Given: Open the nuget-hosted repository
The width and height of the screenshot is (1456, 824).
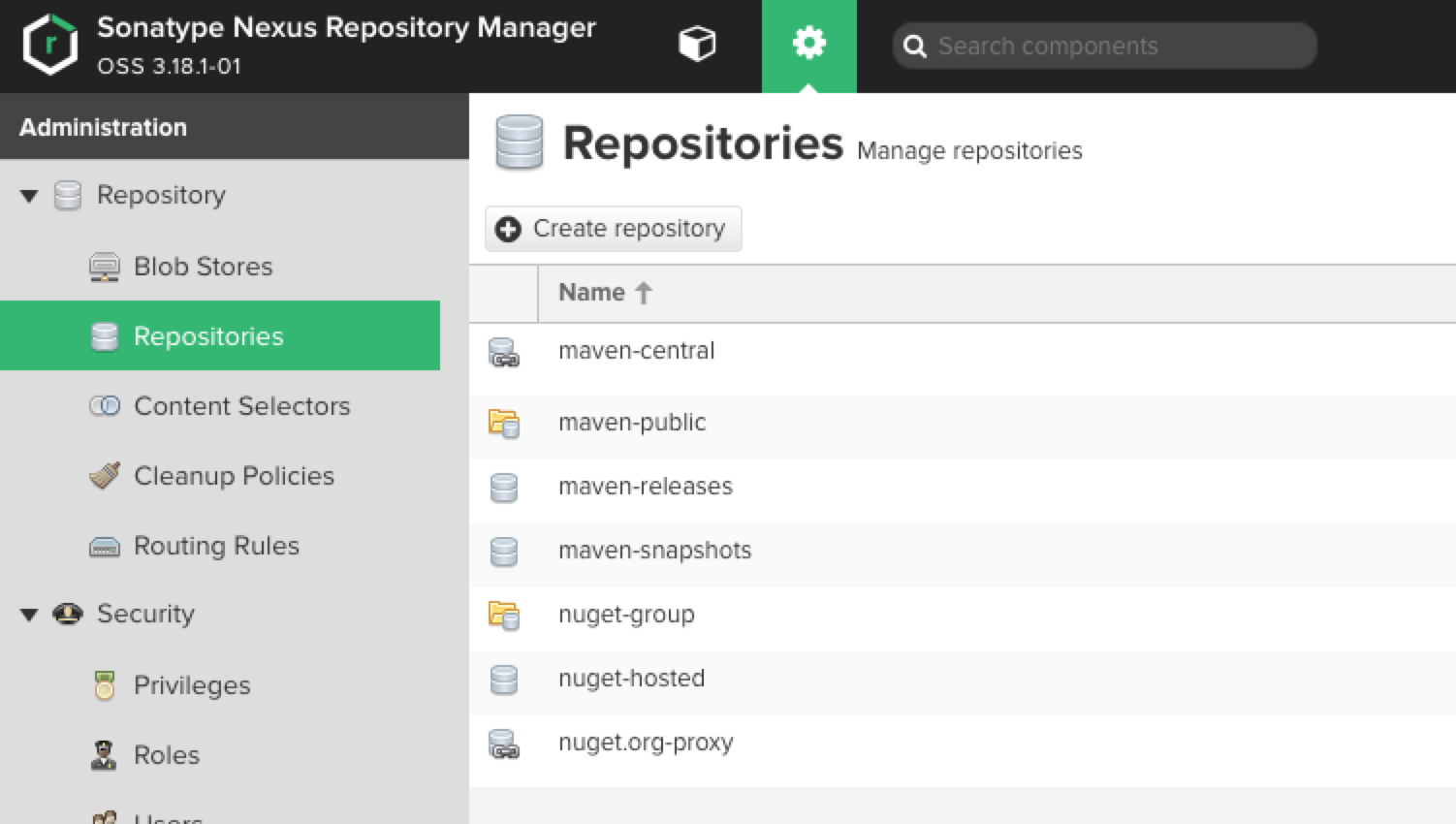Looking at the screenshot, I should click(631, 679).
